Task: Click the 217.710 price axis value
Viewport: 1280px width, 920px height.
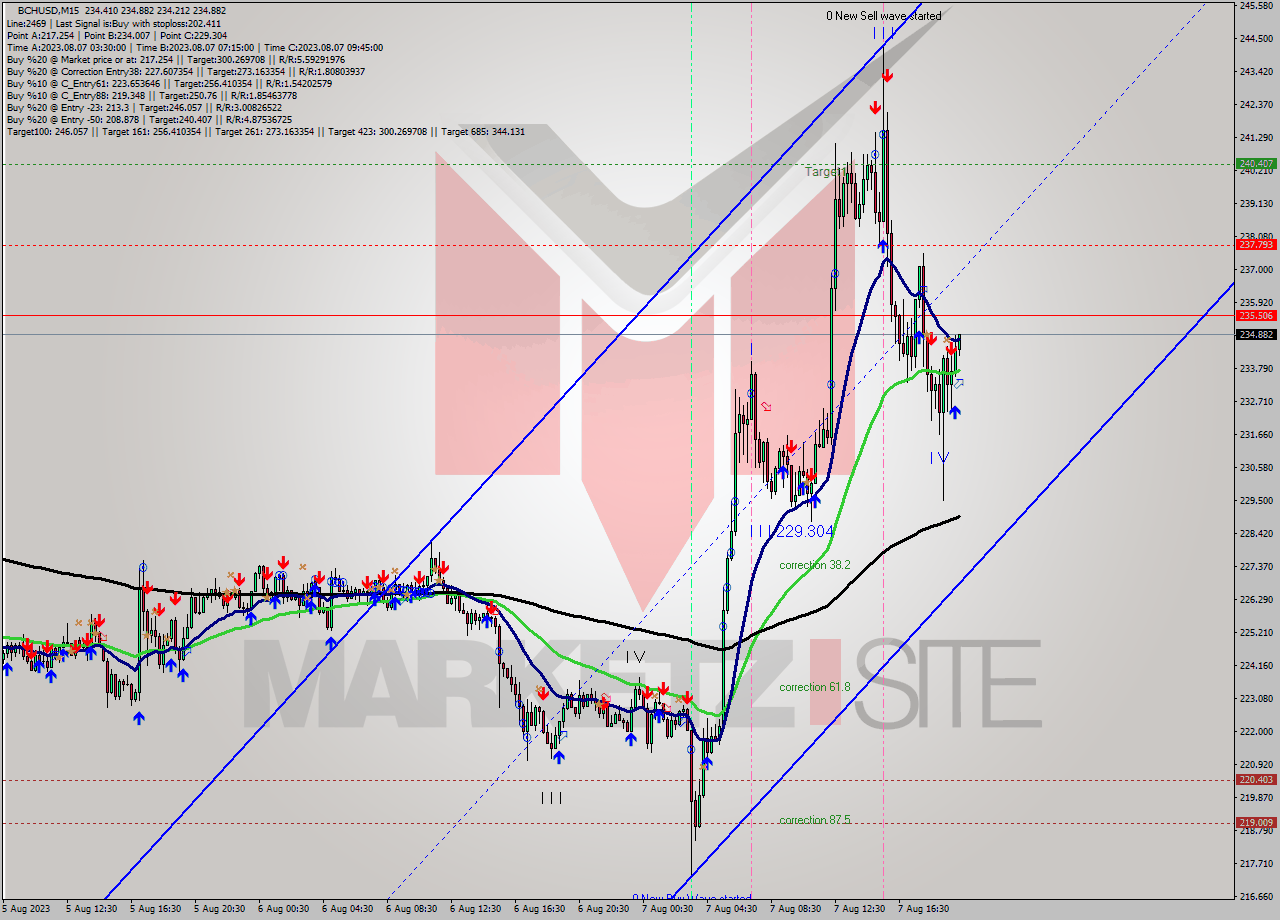Action: click(x=1256, y=863)
